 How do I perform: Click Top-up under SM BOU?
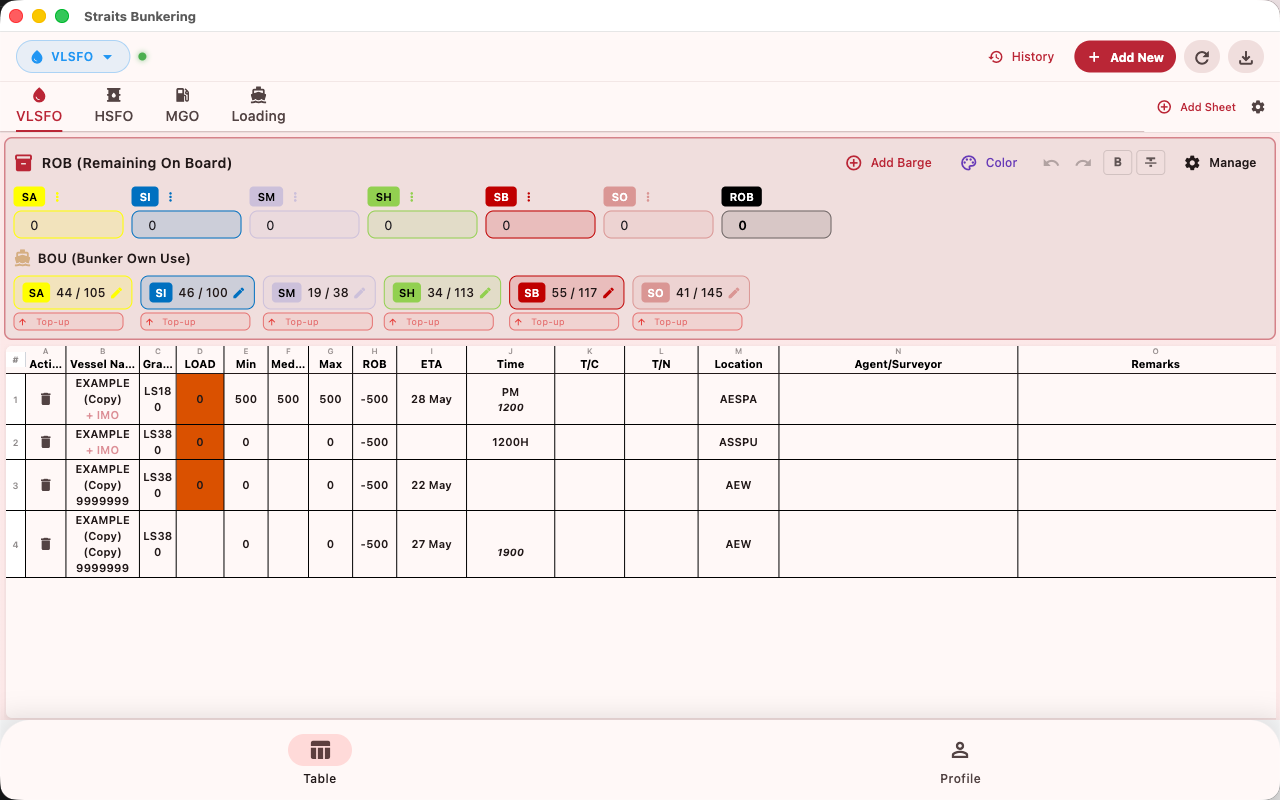[318, 322]
